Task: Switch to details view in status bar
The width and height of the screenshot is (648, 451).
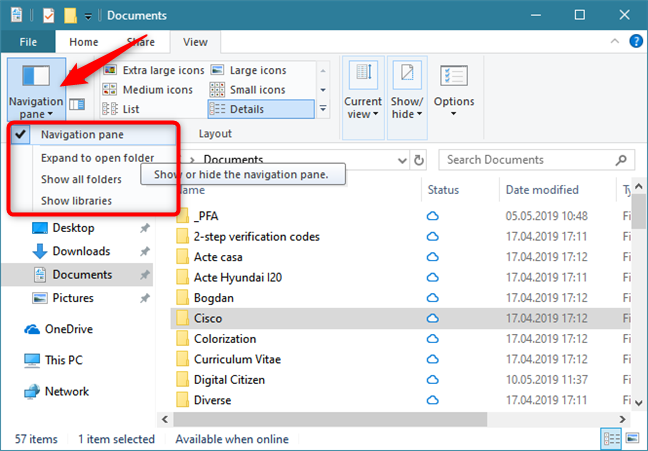Action: 611,438
